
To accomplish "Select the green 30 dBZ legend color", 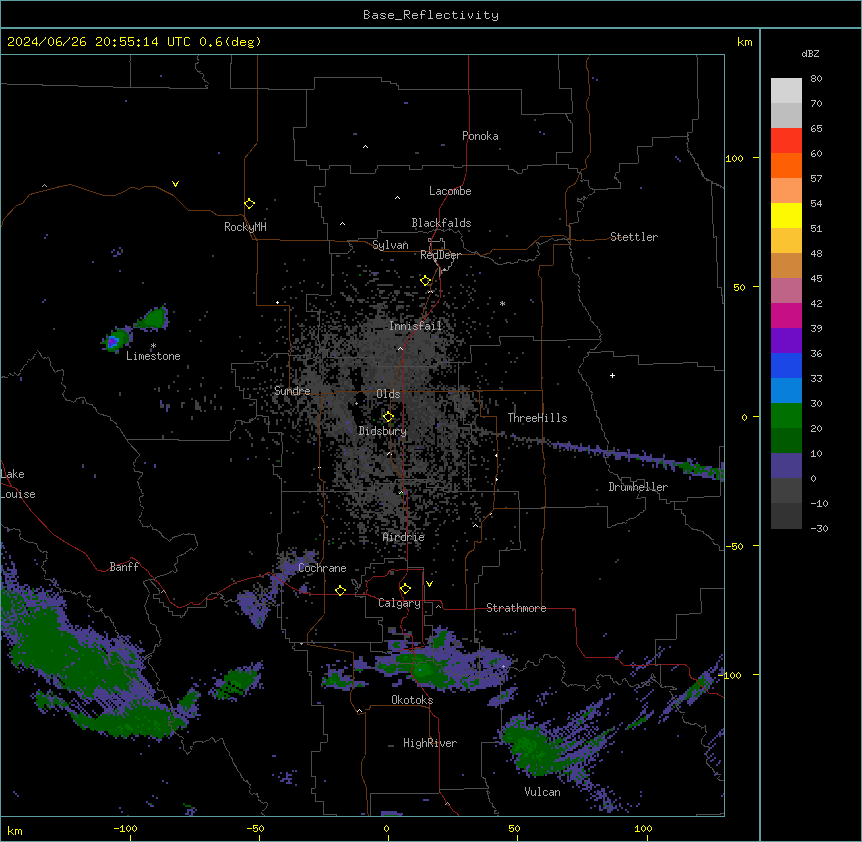I will [x=786, y=416].
